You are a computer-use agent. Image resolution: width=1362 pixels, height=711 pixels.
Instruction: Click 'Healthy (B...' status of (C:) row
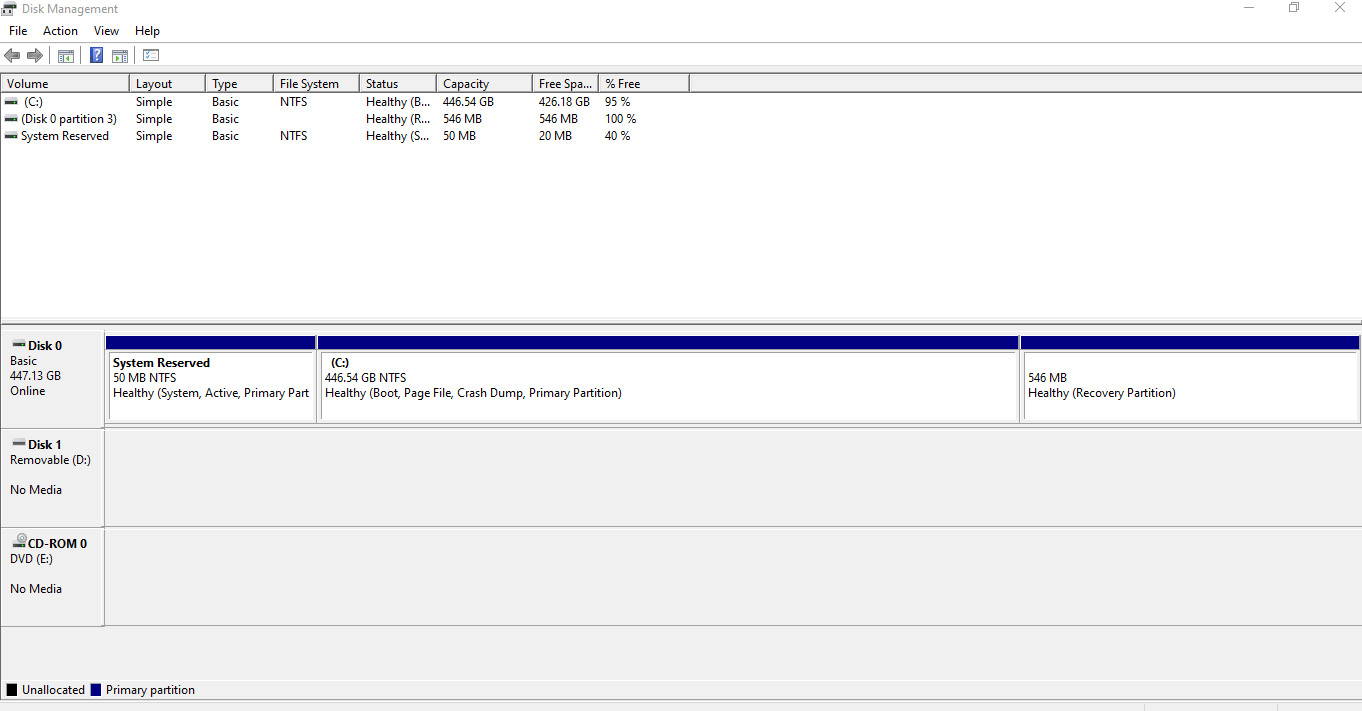pyautogui.click(x=398, y=102)
